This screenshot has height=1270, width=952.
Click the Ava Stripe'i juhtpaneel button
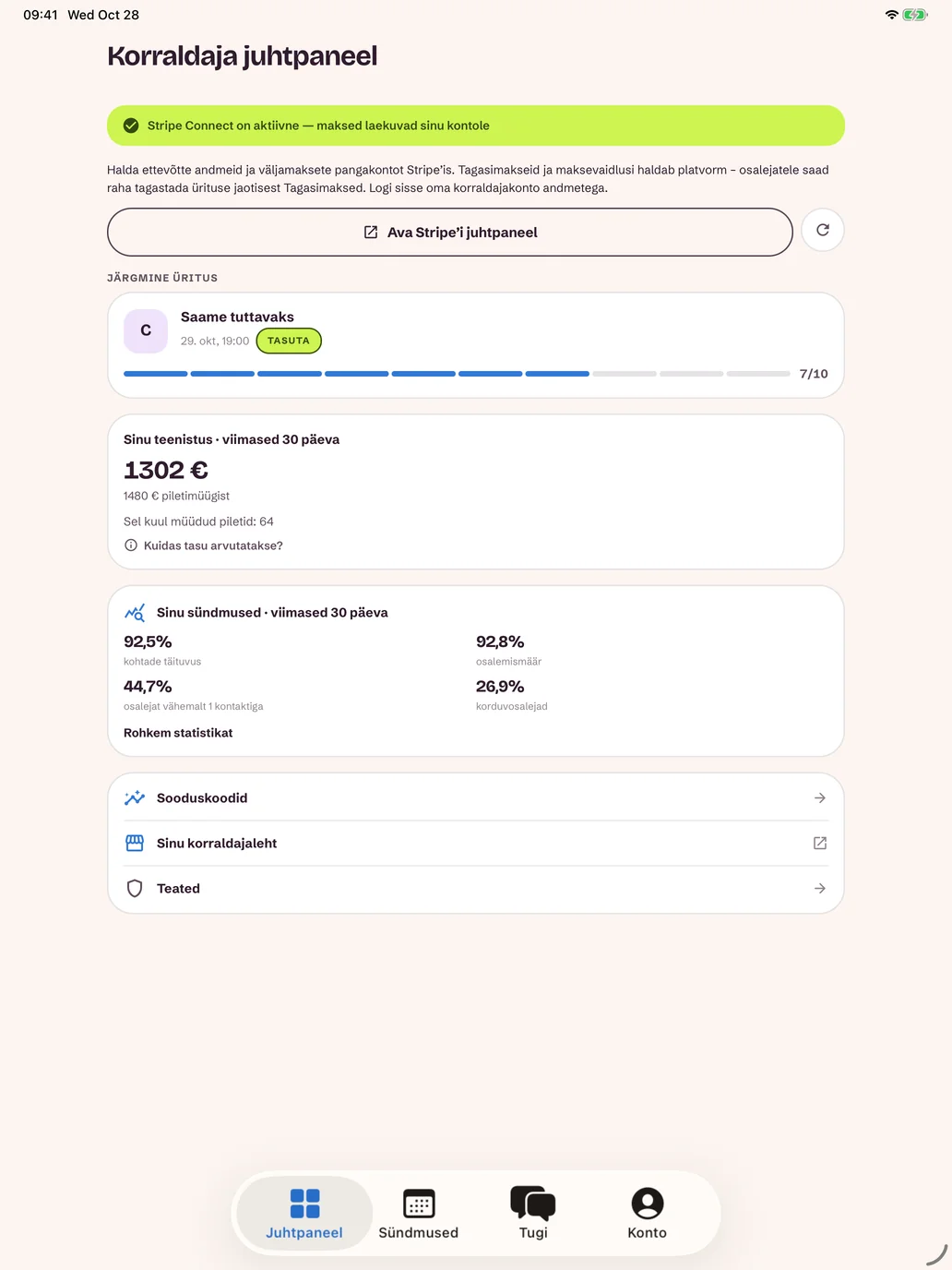(x=450, y=233)
